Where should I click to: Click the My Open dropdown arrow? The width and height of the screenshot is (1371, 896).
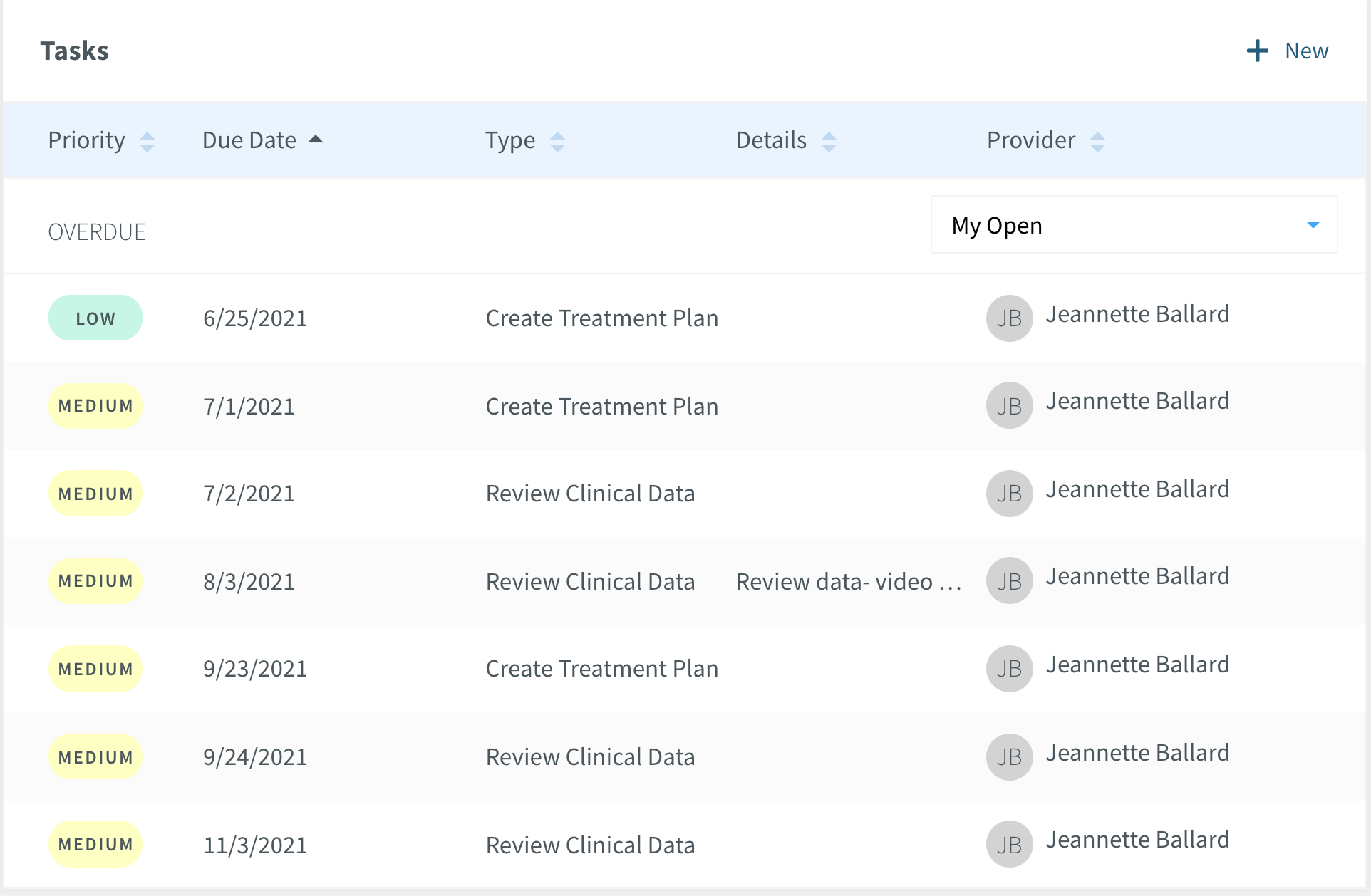(1313, 225)
